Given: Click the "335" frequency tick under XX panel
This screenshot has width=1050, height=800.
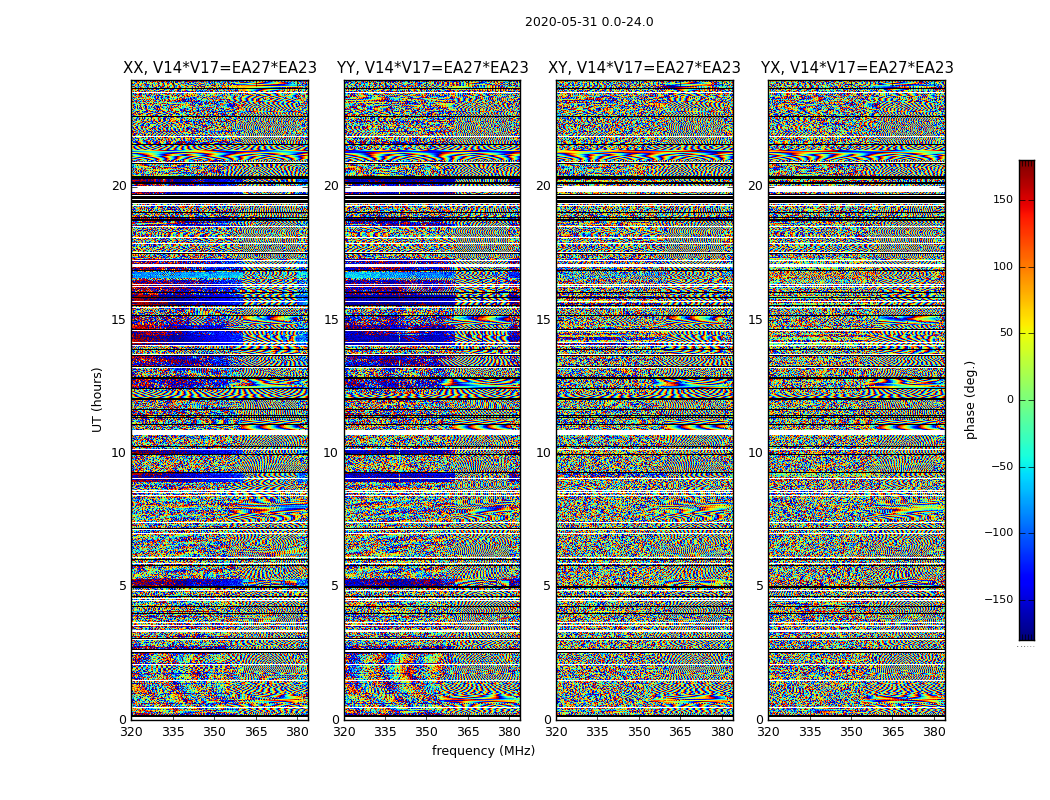Looking at the screenshot, I should point(173,732).
